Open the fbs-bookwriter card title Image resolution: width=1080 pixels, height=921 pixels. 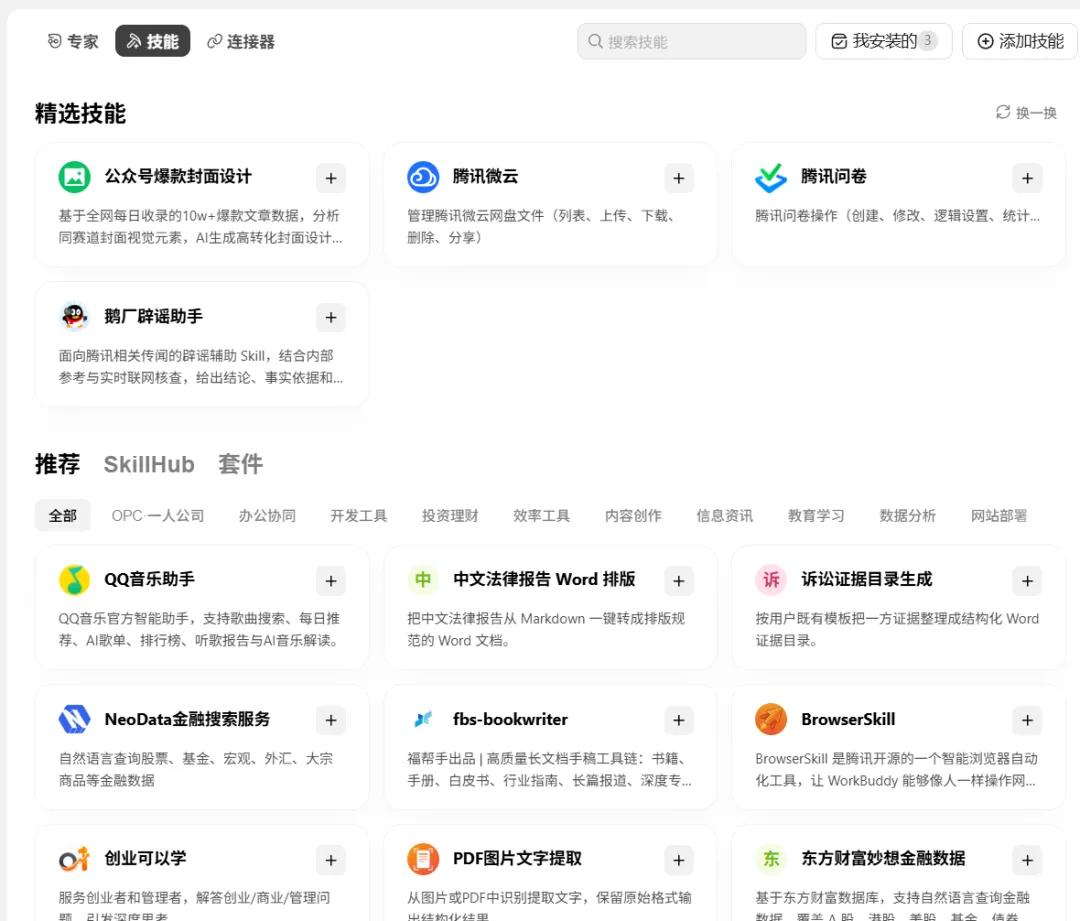(x=510, y=719)
